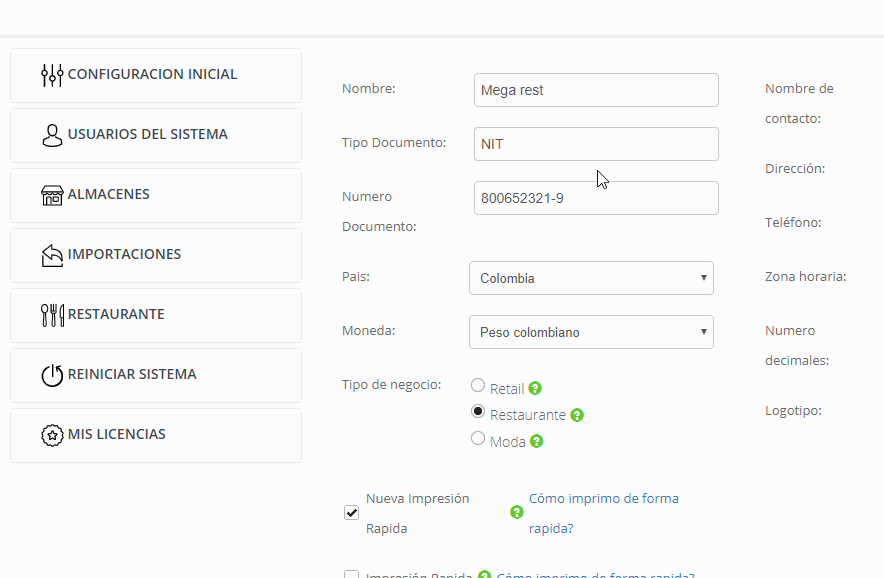Viewport: 884px width, 578px height.
Task: Uncheck Nueva Impresión Rapida
Action: tap(351, 512)
